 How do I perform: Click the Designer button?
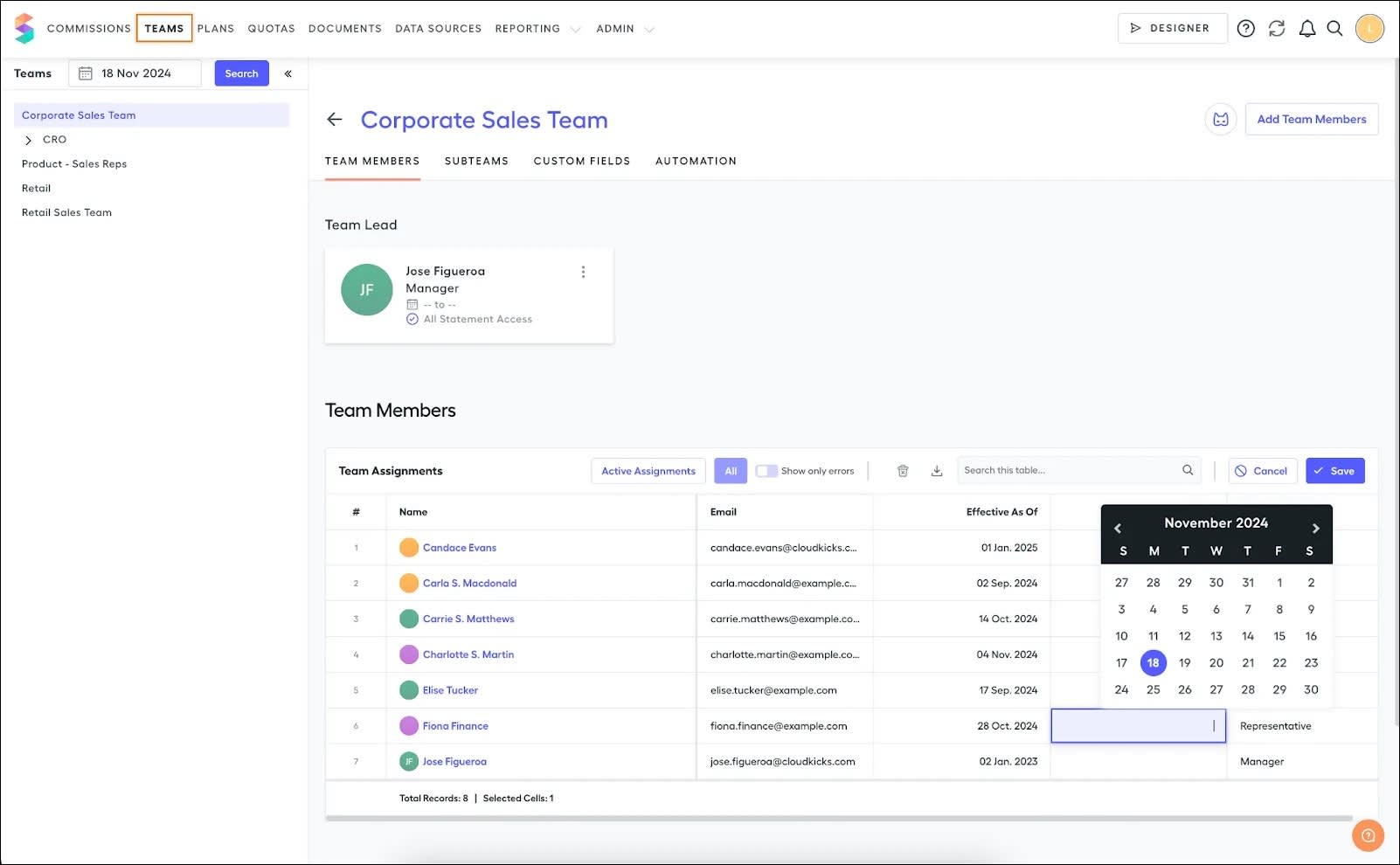[1172, 28]
